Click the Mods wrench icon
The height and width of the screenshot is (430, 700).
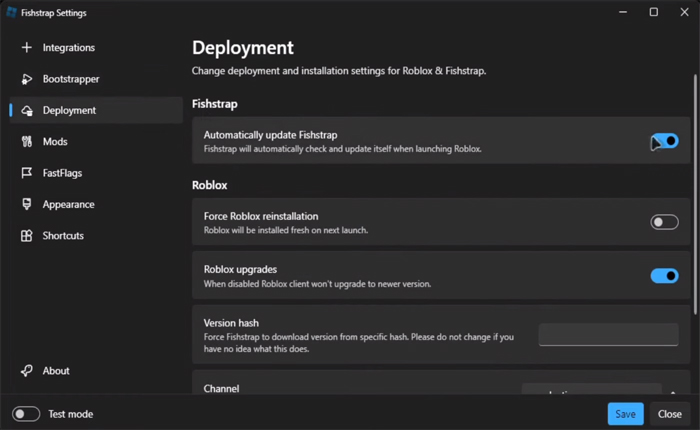click(x=27, y=142)
